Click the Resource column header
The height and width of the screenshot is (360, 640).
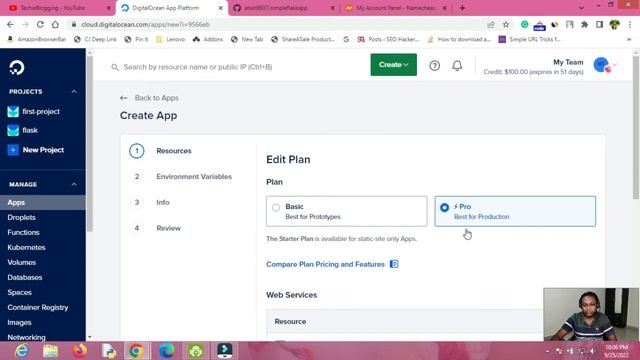tap(290, 322)
